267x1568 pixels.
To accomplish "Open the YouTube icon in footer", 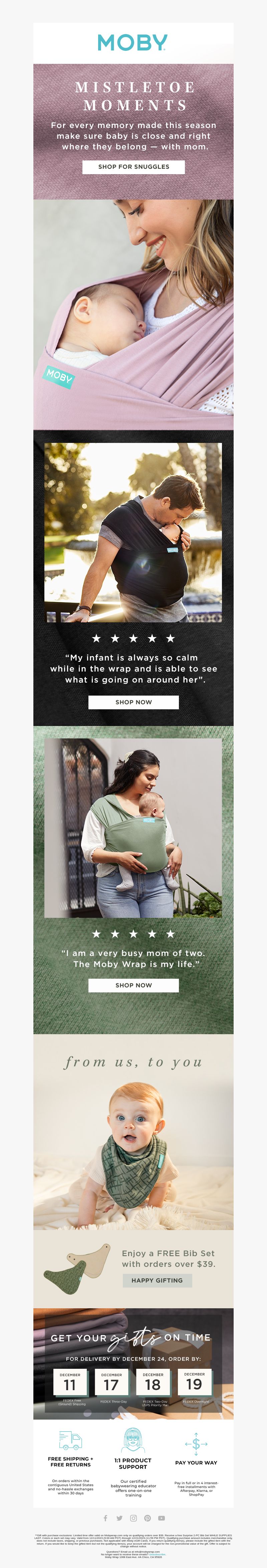I will [x=161, y=1518].
